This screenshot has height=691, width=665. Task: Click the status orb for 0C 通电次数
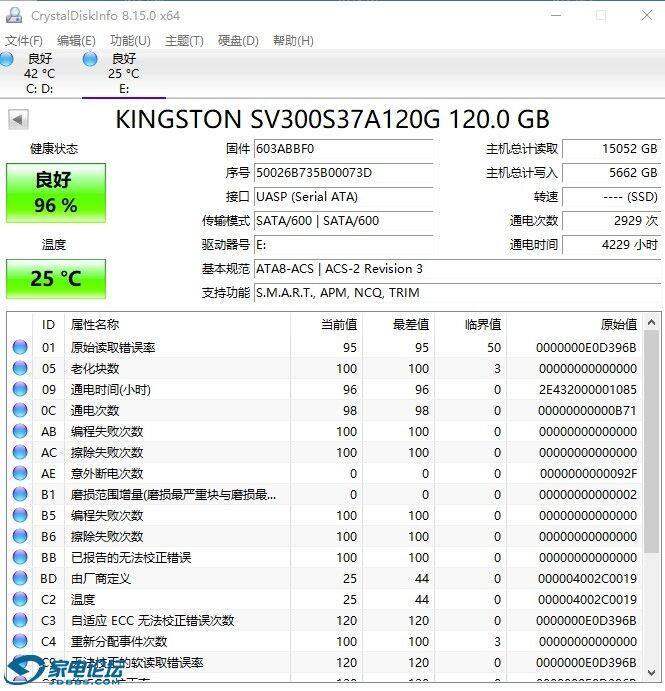(x=20, y=410)
